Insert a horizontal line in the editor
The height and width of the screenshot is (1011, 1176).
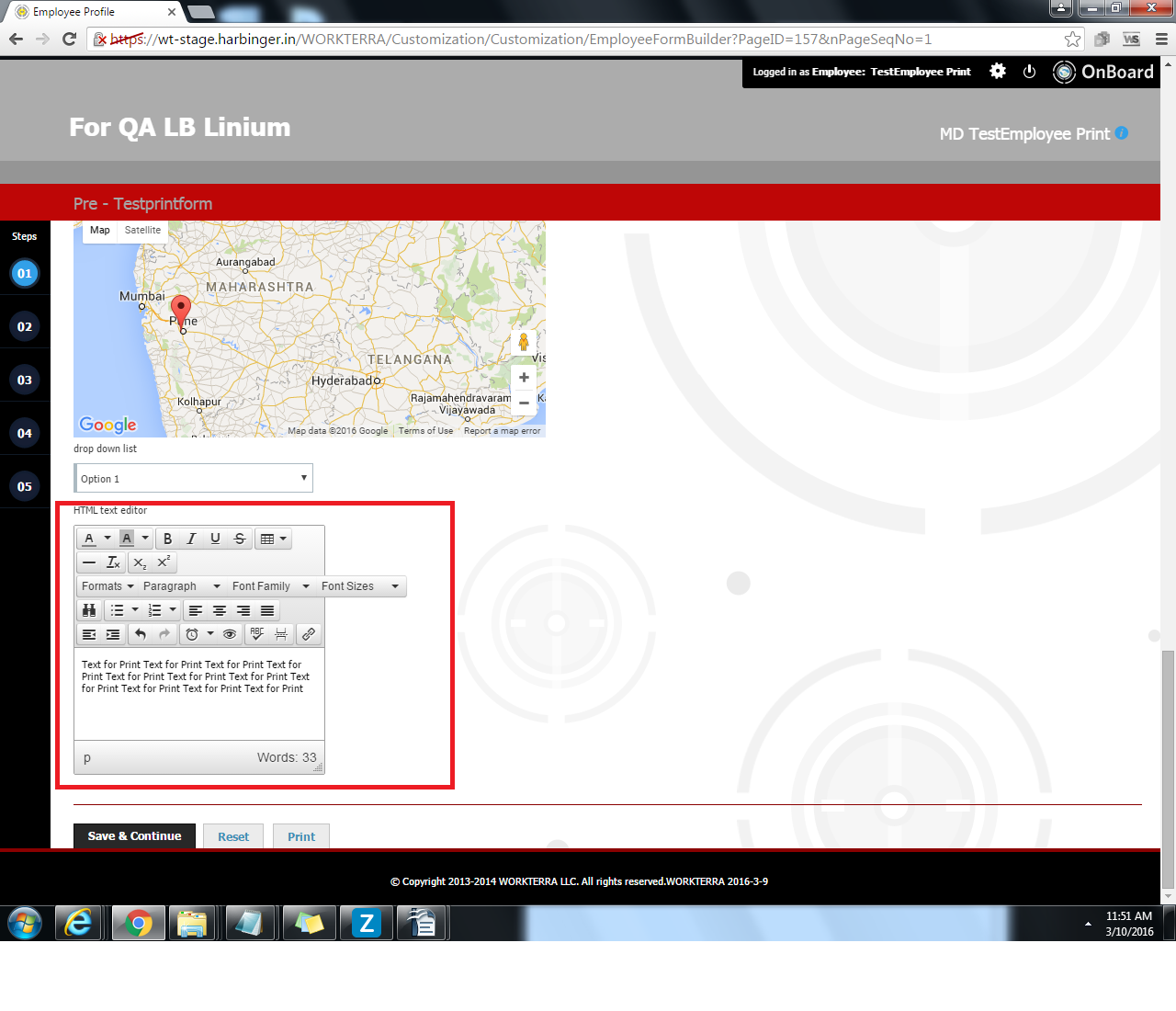tap(89, 562)
